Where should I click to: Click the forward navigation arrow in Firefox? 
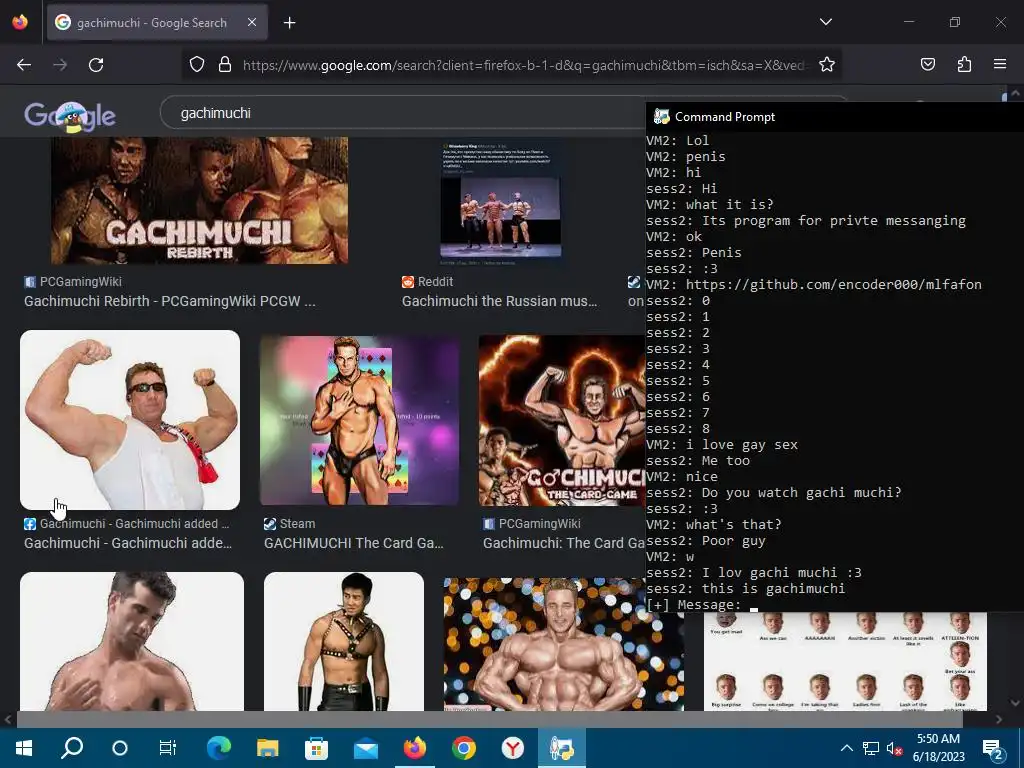[x=60, y=65]
